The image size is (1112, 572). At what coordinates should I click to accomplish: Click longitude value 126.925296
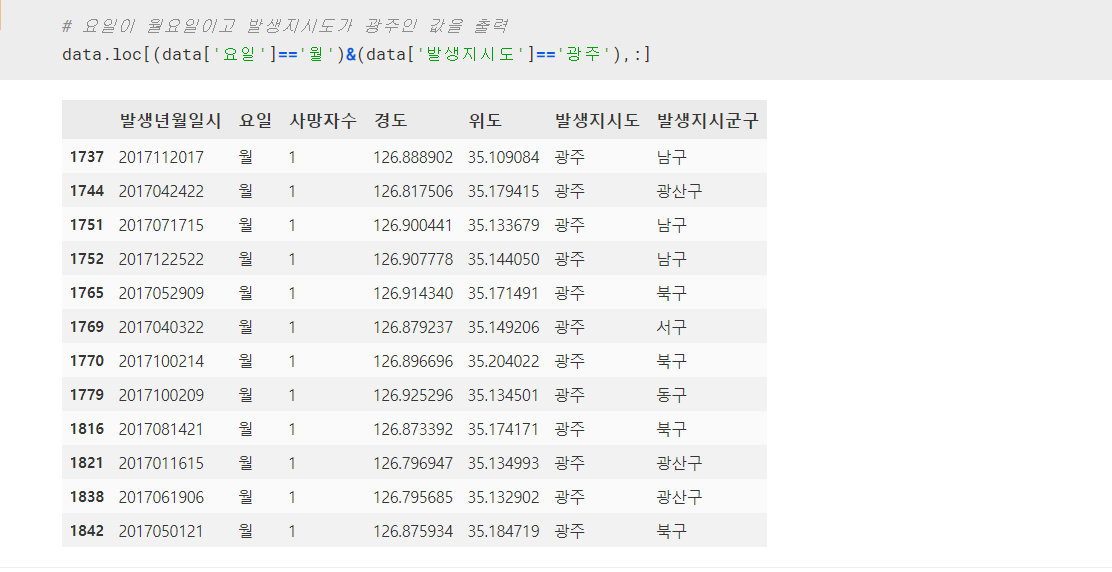coord(413,396)
